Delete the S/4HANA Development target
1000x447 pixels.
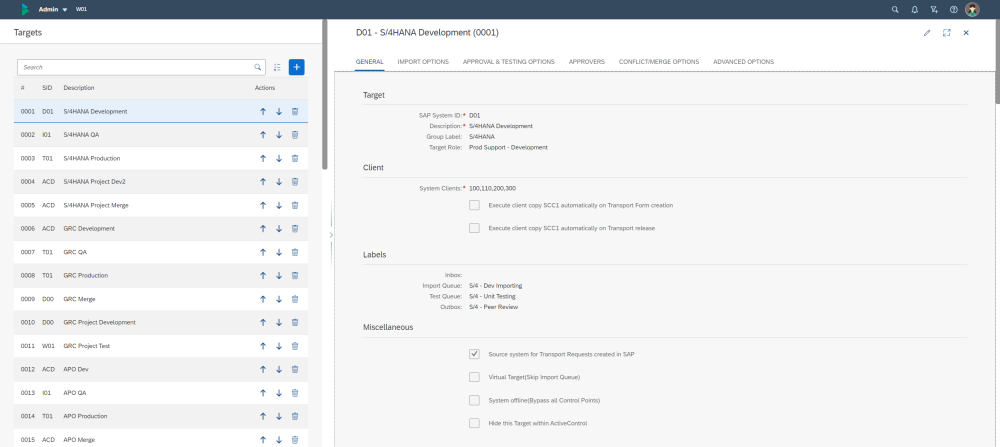[x=295, y=111]
